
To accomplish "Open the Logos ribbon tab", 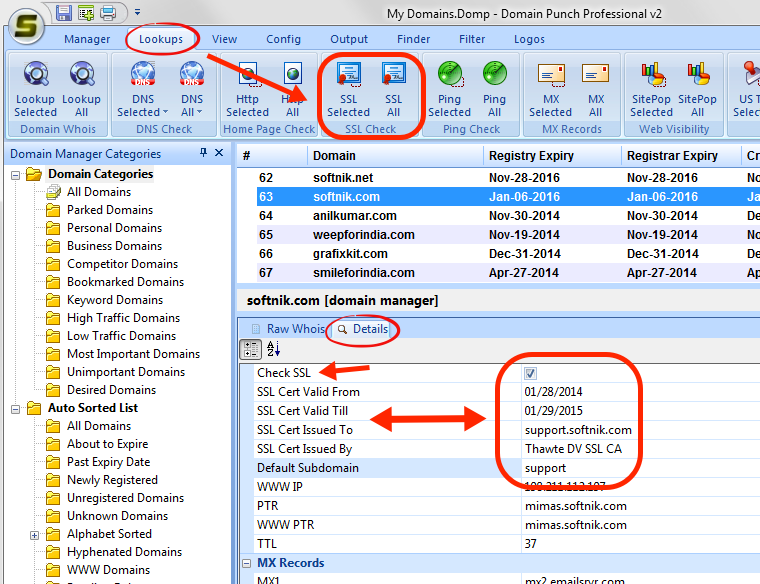I will pyautogui.click(x=529, y=39).
